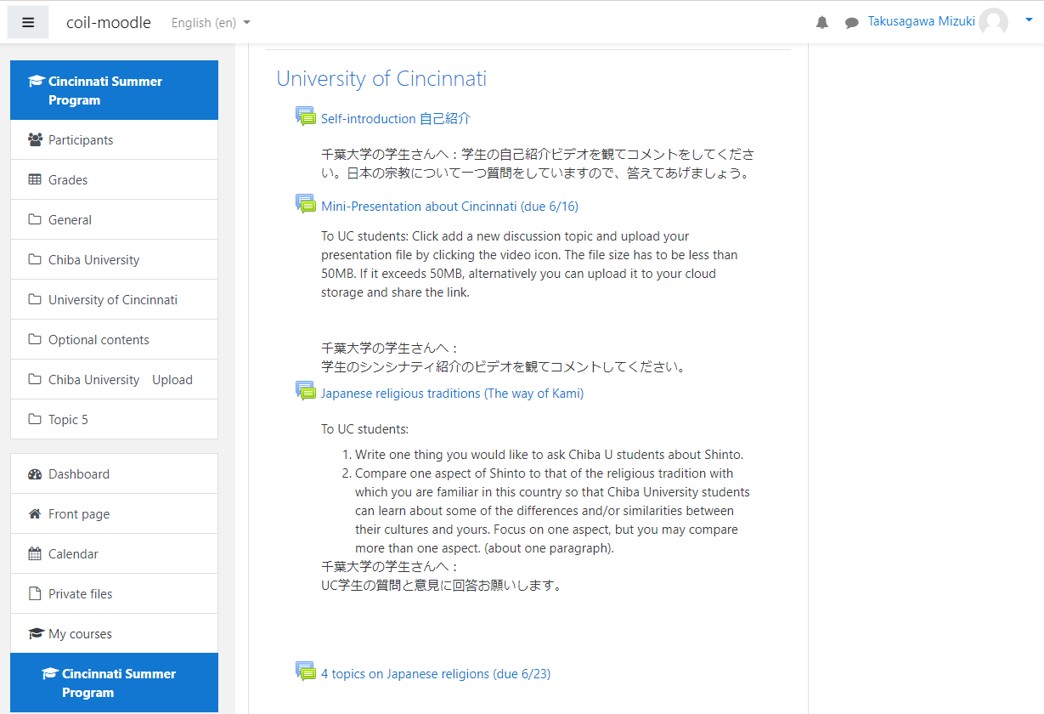Open Takusagawa Mizuki profile name
Viewport: 1044px width, 714px height.
click(921, 21)
